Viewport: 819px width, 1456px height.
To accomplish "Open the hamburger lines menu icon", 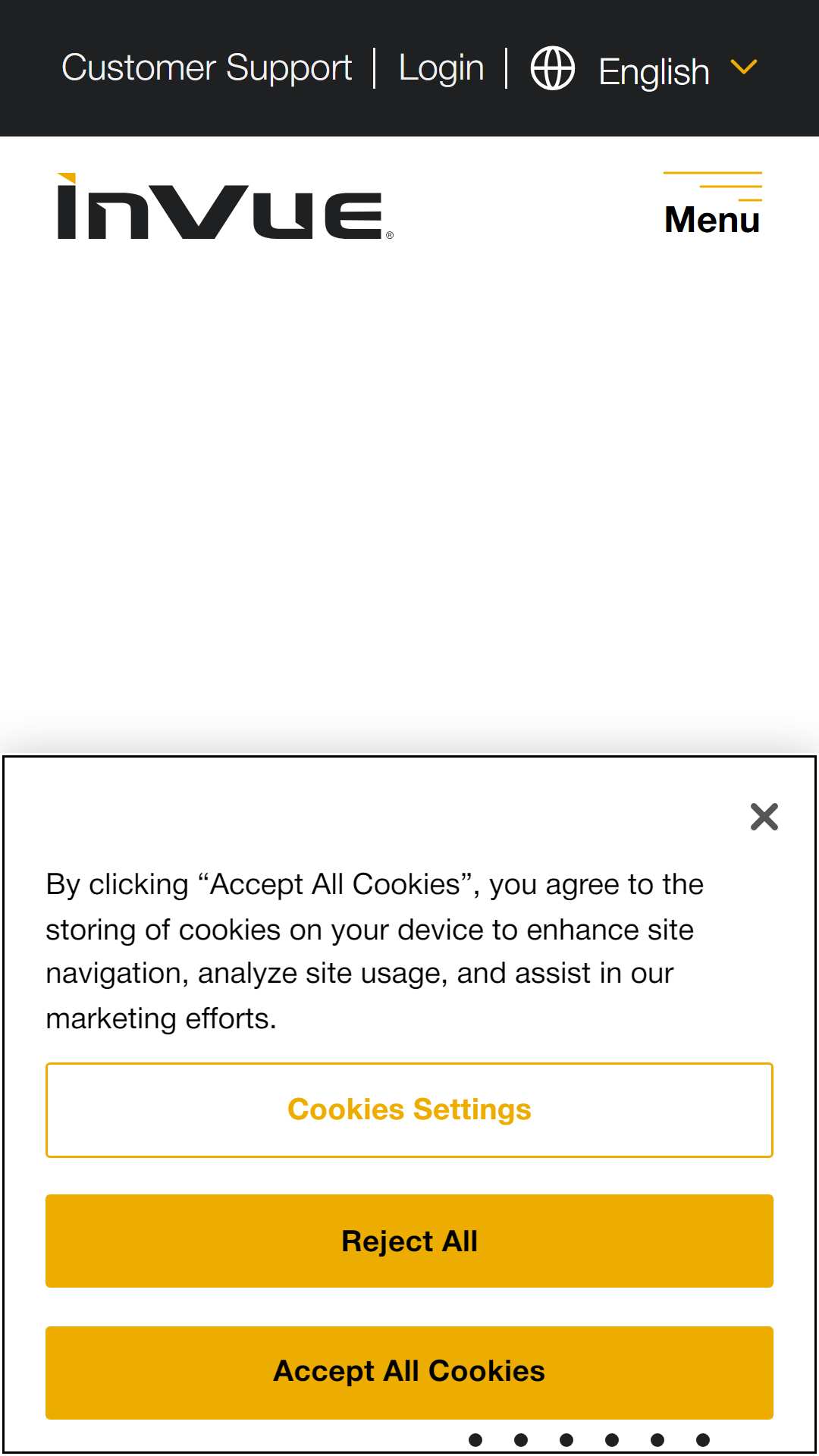I will pos(712,187).
